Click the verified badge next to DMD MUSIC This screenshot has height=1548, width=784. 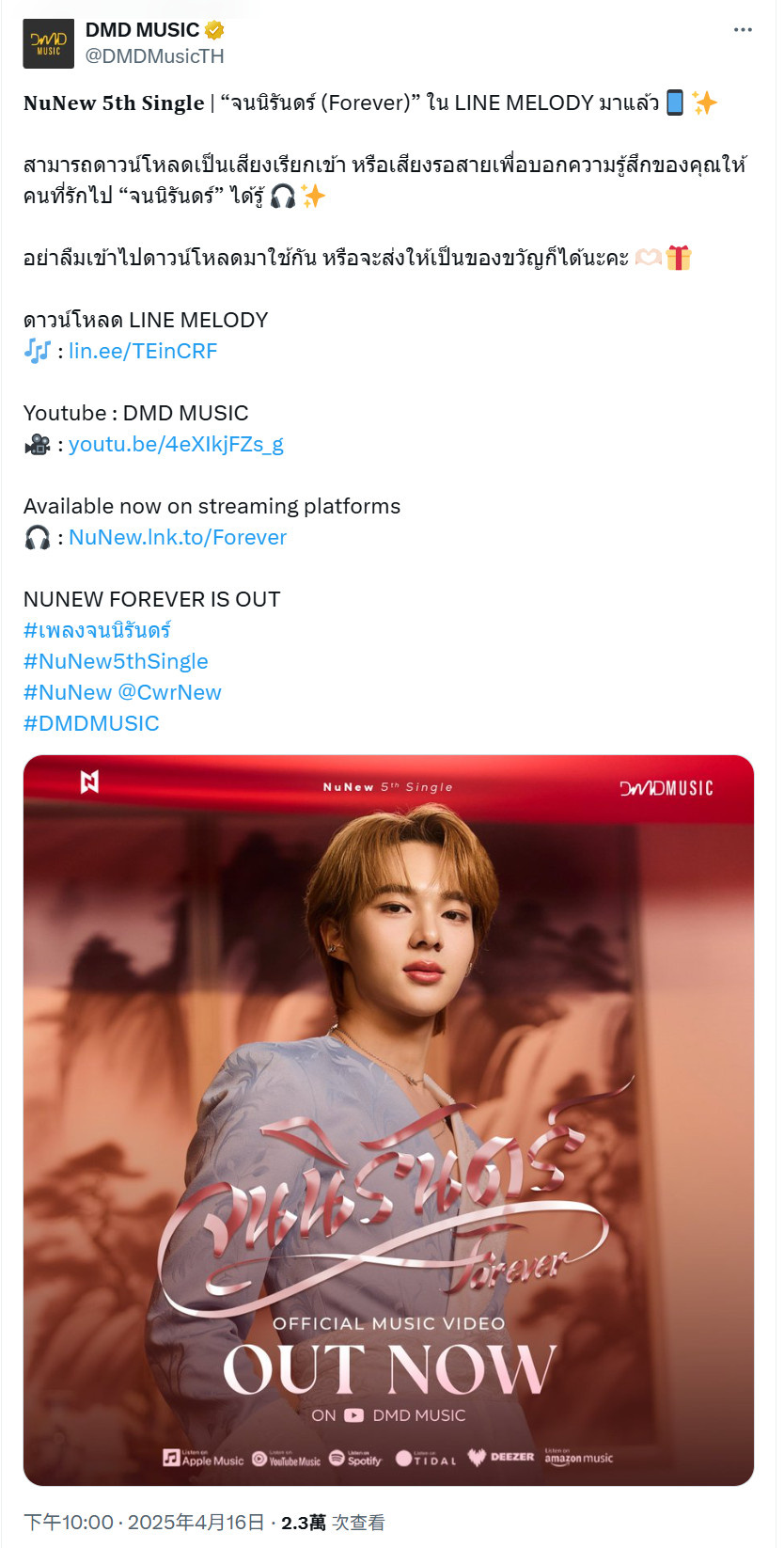(x=215, y=30)
